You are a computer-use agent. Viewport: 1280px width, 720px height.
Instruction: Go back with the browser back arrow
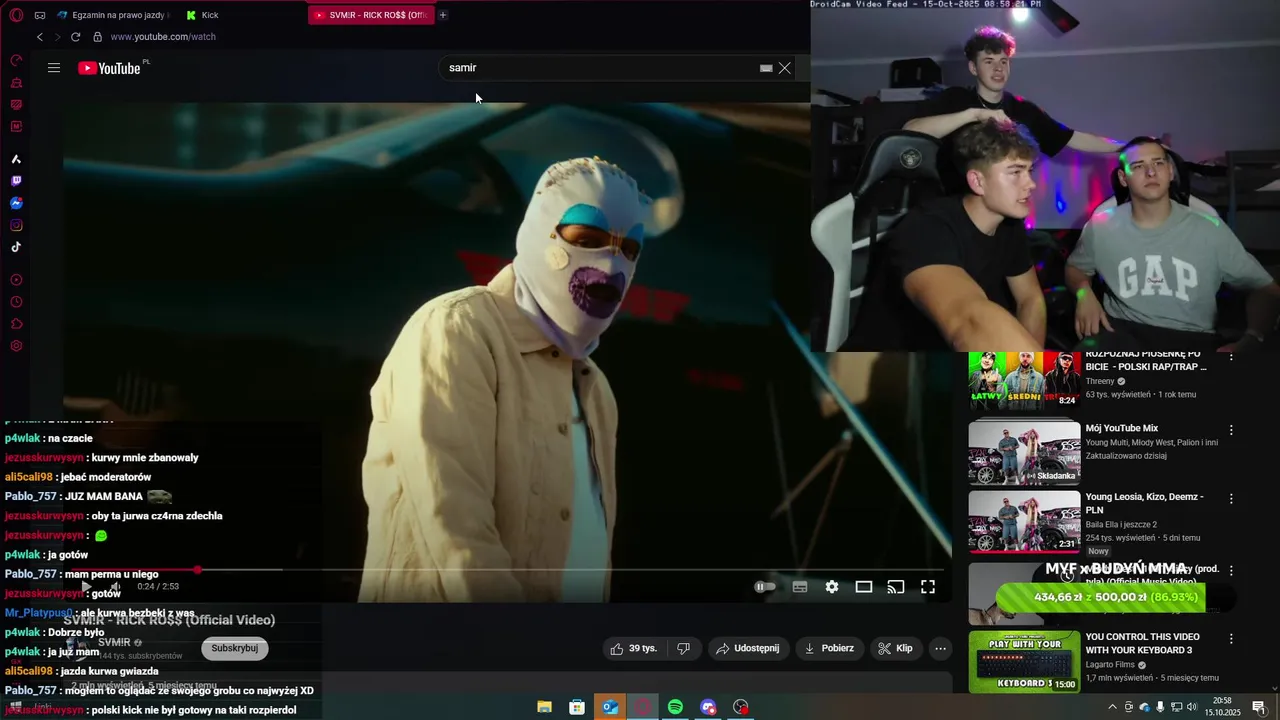click(40, 37)
